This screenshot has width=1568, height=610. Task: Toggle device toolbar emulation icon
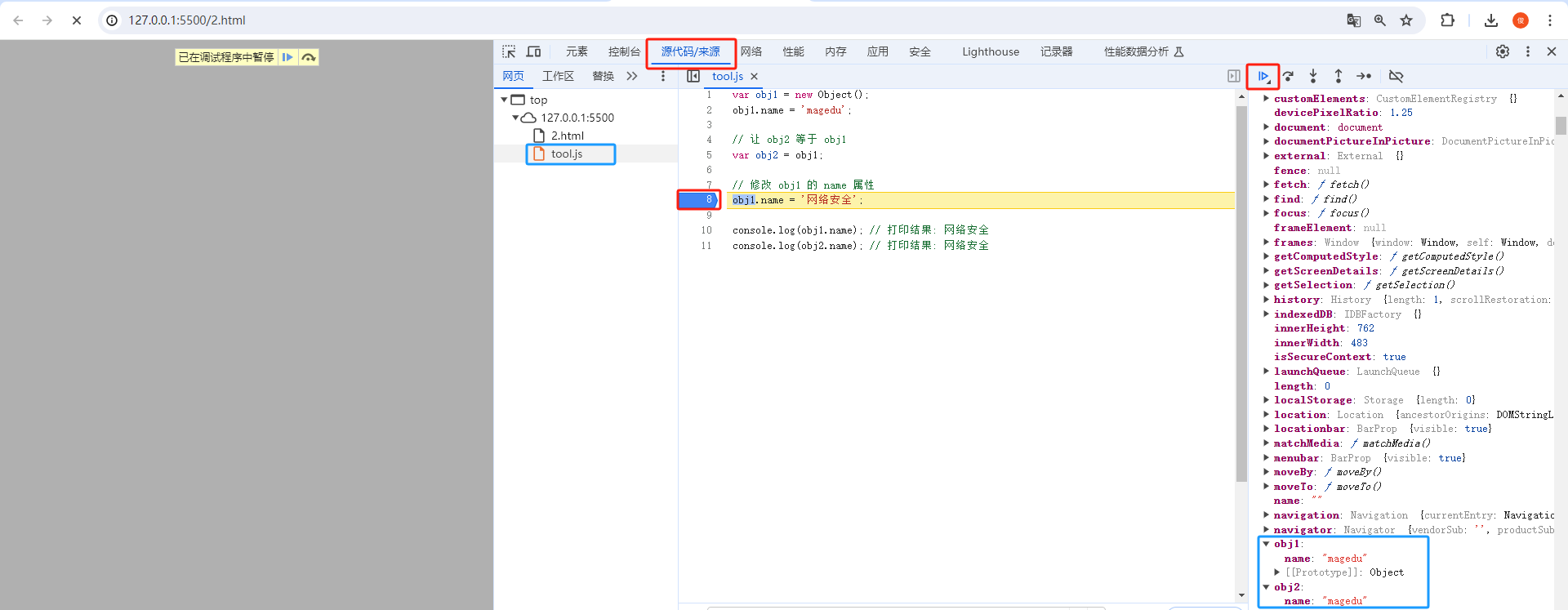pyautogui.click(x=533, y=51)
